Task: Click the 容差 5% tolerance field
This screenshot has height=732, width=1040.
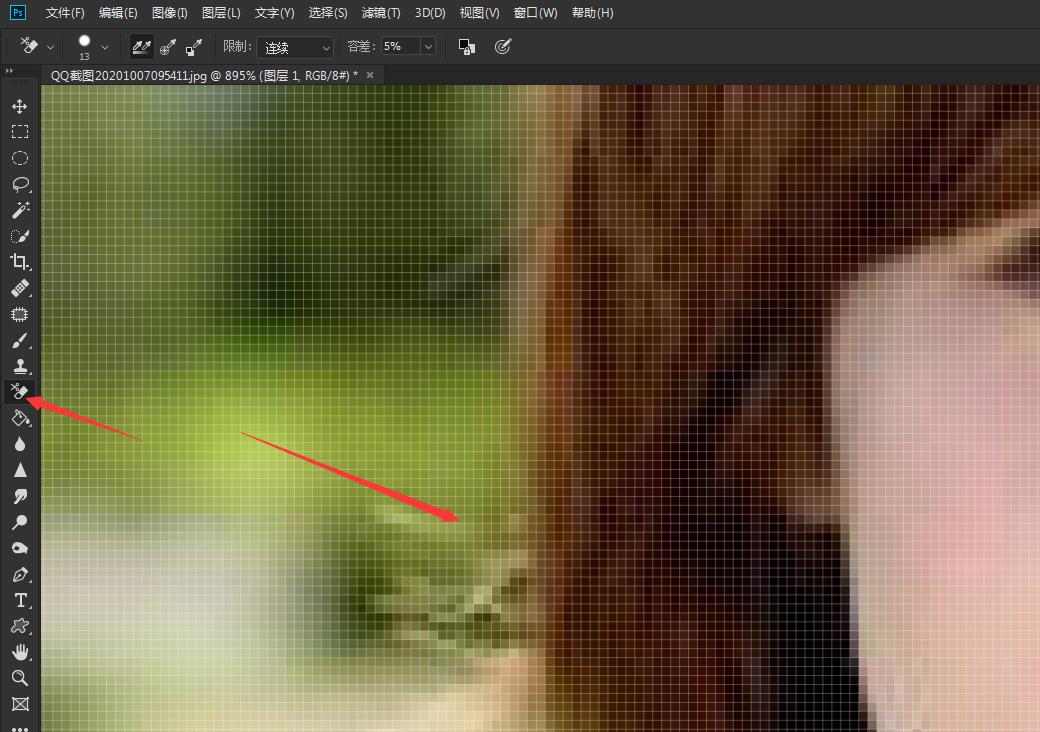Action: point(401,46)
